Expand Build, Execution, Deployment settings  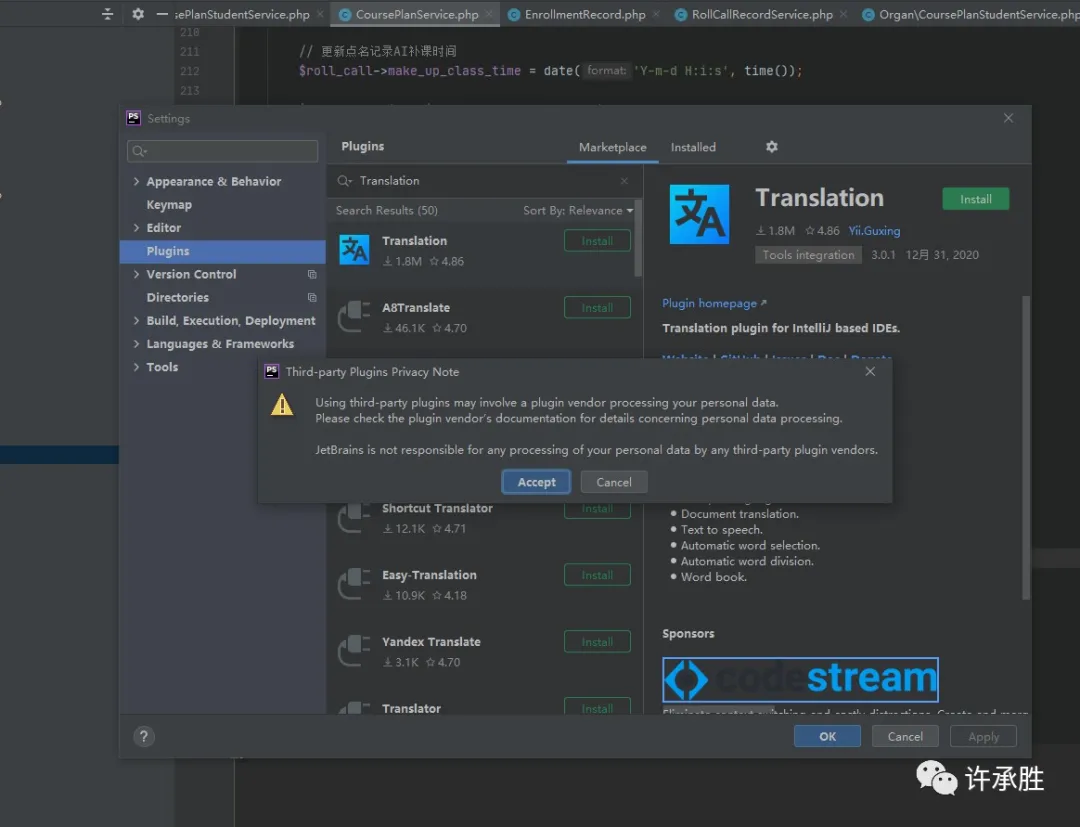(x=136, y=320)
